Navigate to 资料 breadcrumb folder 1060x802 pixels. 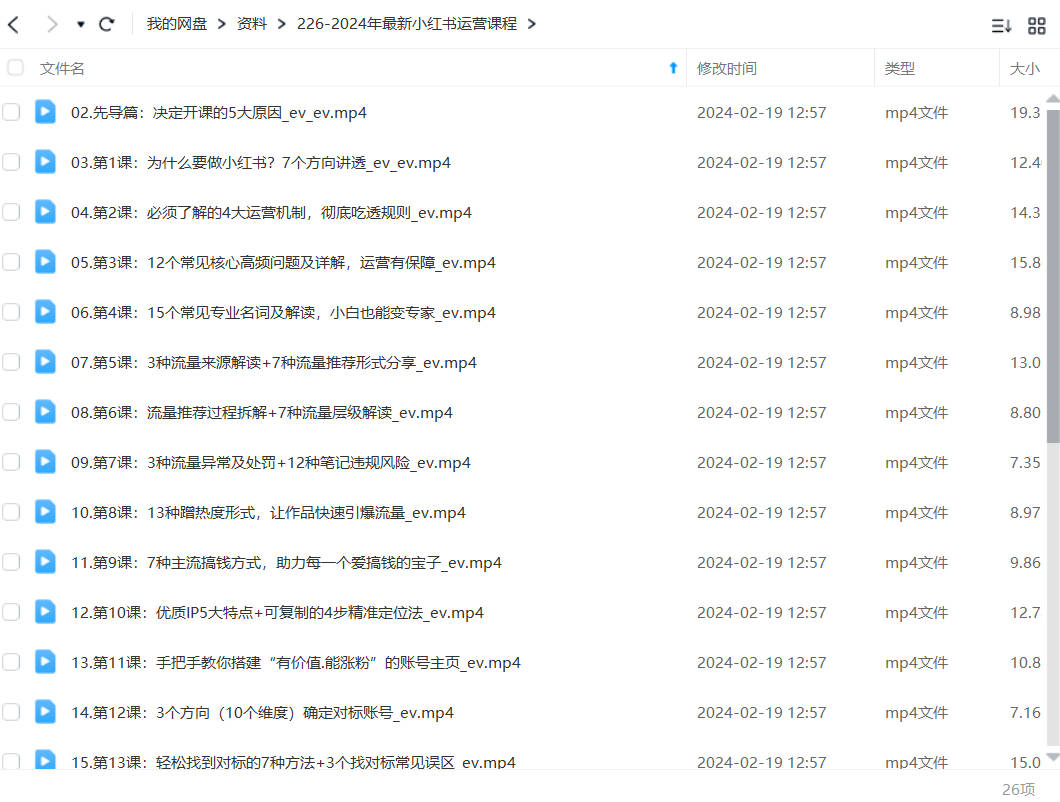coord(251,24)
